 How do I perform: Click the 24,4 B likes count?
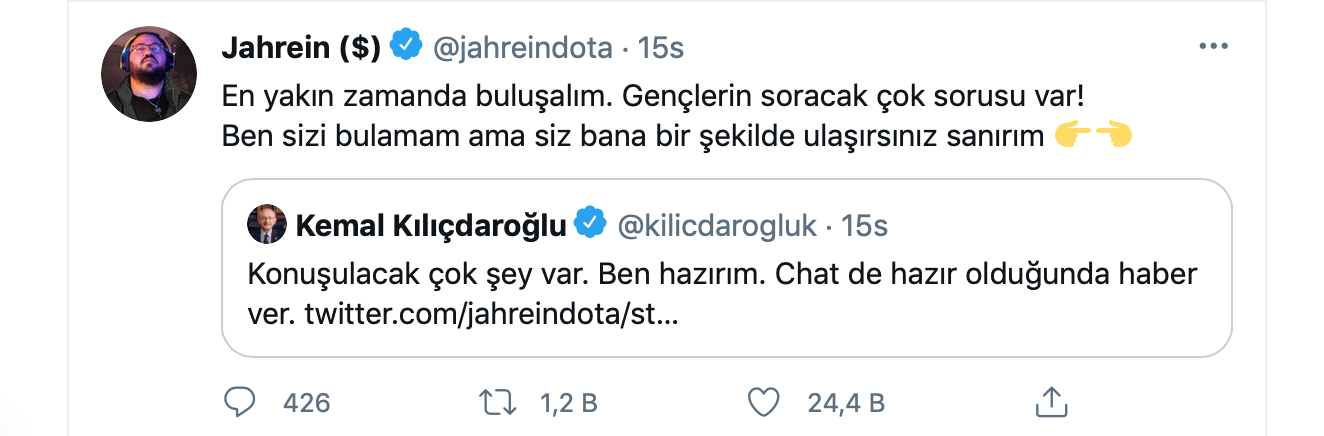(845, 403)
